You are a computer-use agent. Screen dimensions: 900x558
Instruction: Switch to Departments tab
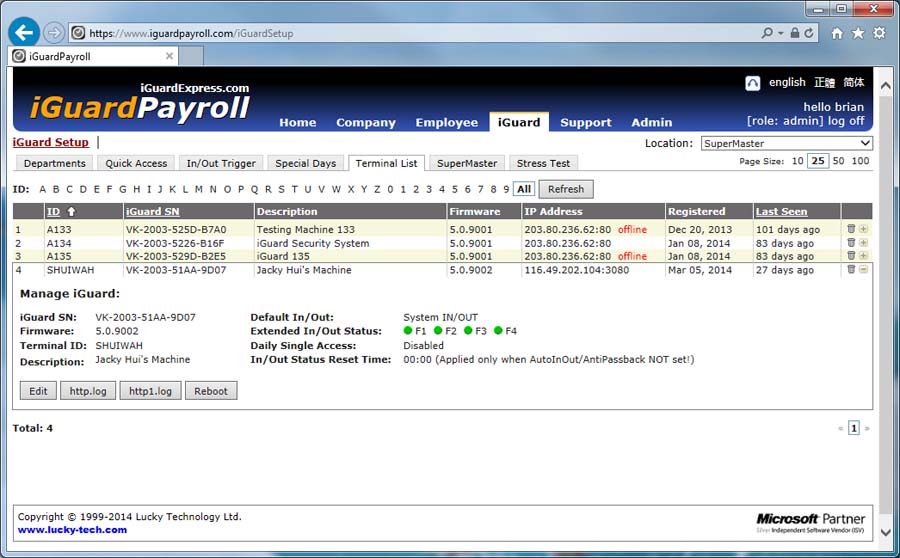(55, 163)
